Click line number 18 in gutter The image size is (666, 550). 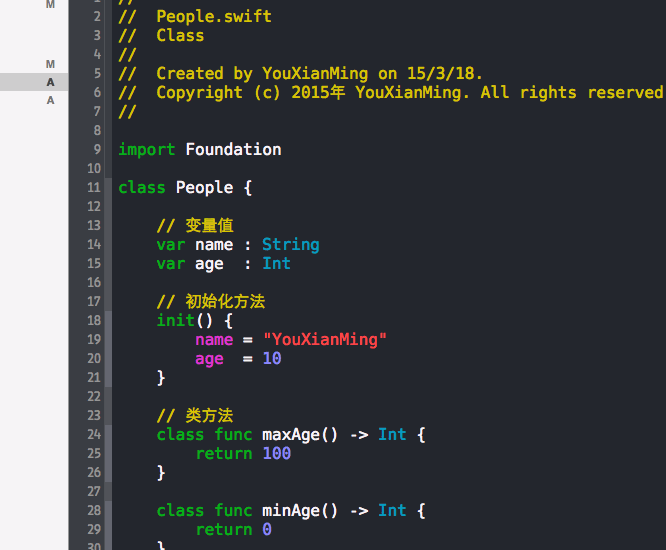[94, 320]
